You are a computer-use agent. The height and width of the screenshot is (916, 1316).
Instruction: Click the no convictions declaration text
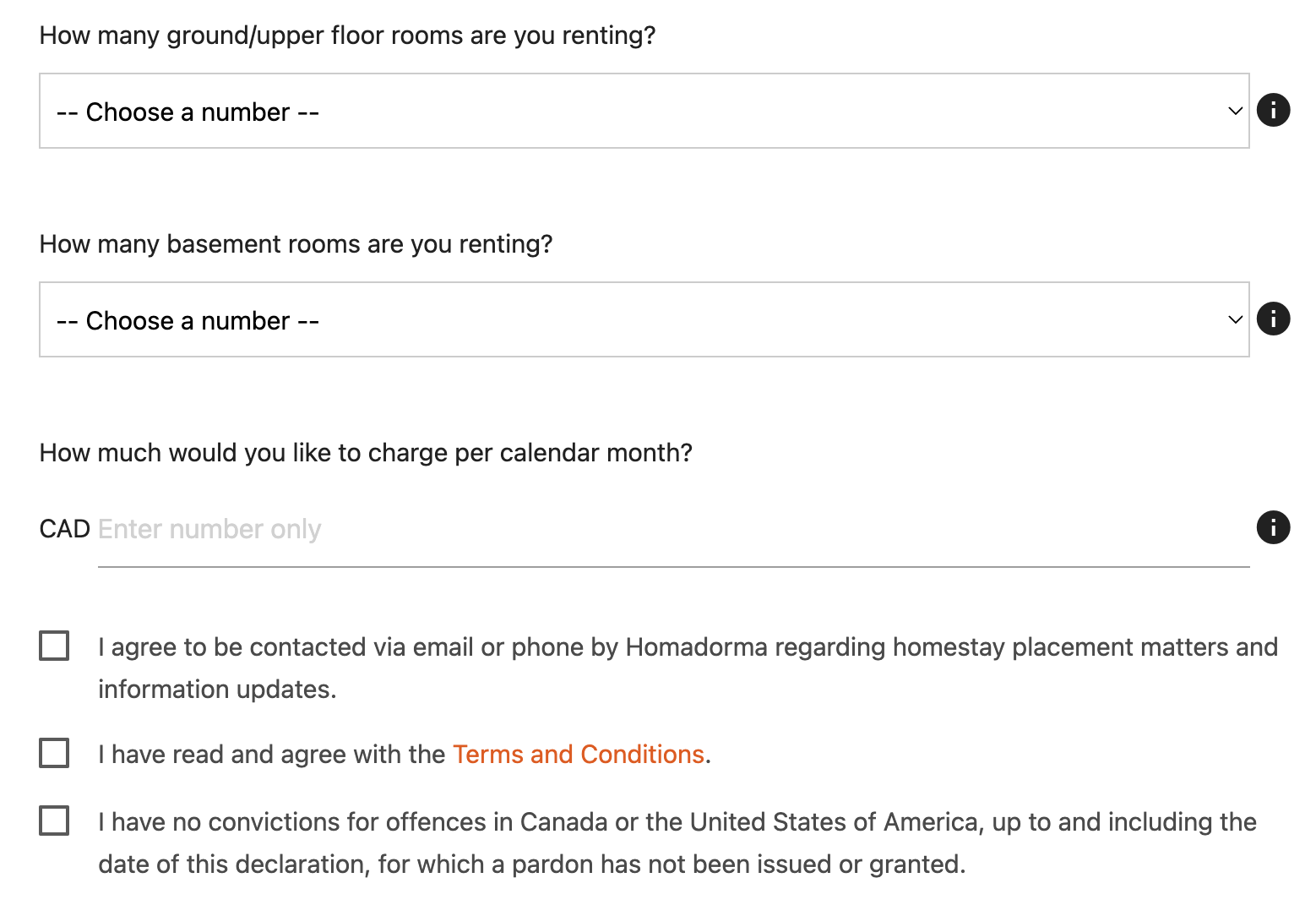pos(677,822)
